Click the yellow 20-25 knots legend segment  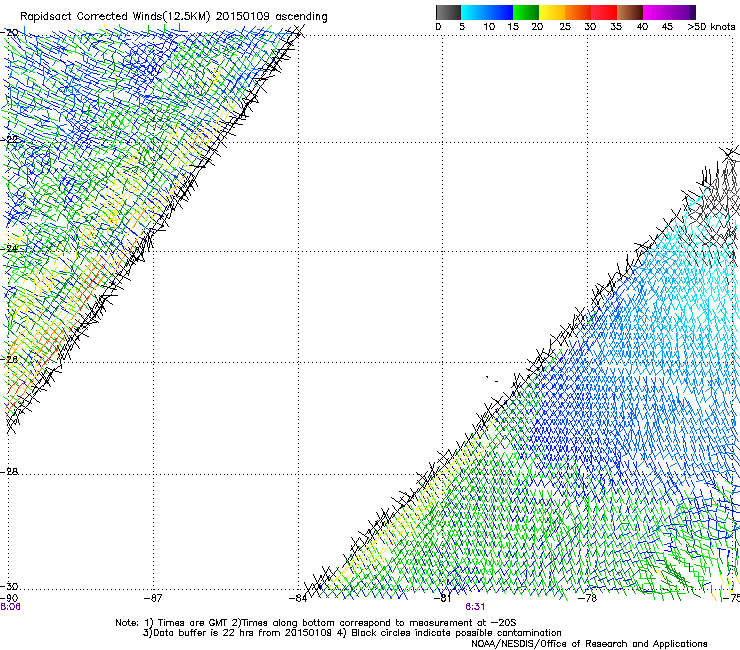[552, 12]
